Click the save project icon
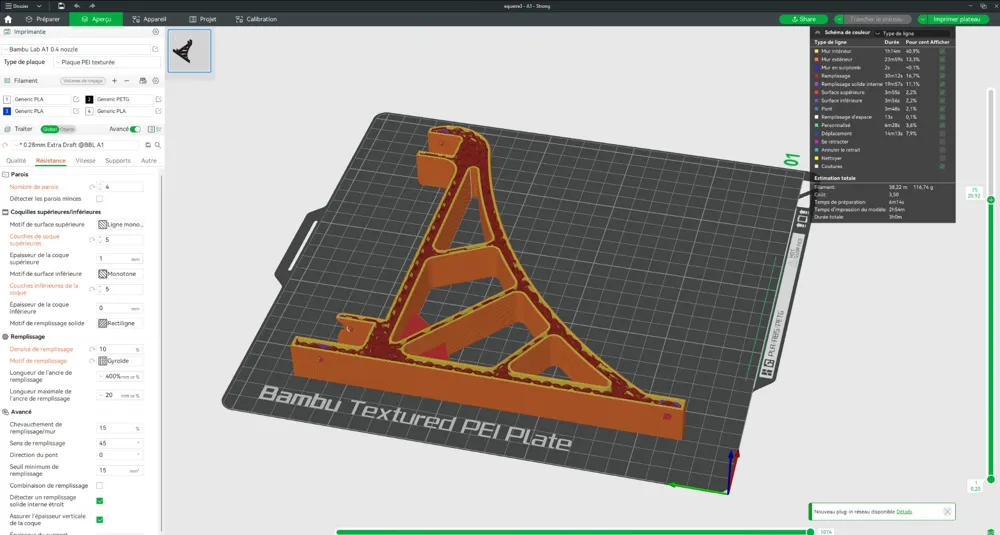1000x535 pixels. click(61, 6)
